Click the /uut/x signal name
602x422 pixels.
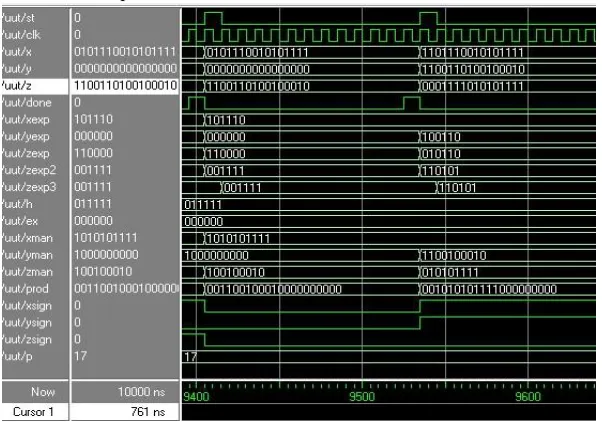point(17,52)
